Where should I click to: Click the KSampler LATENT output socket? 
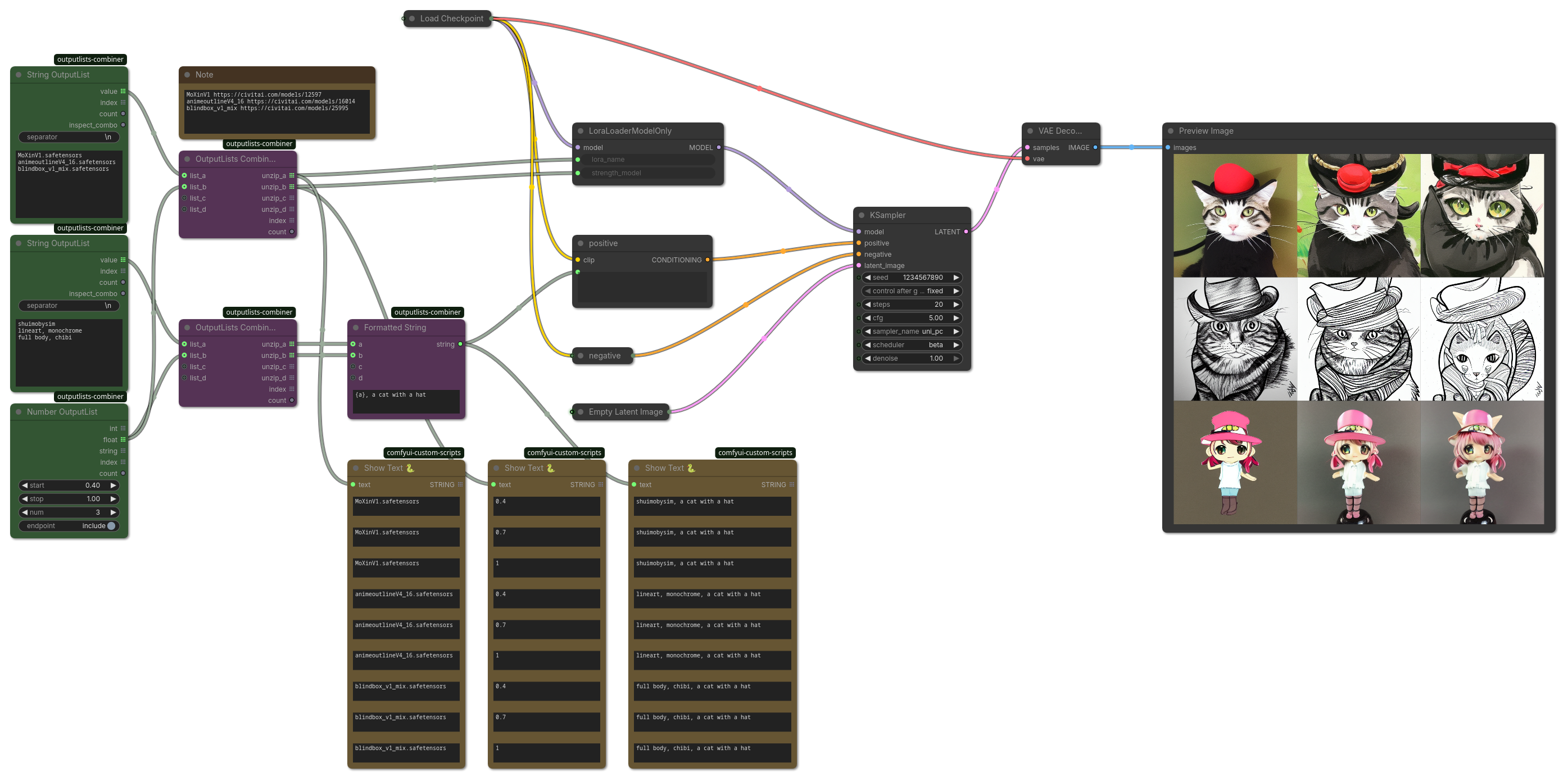[966, 232]
